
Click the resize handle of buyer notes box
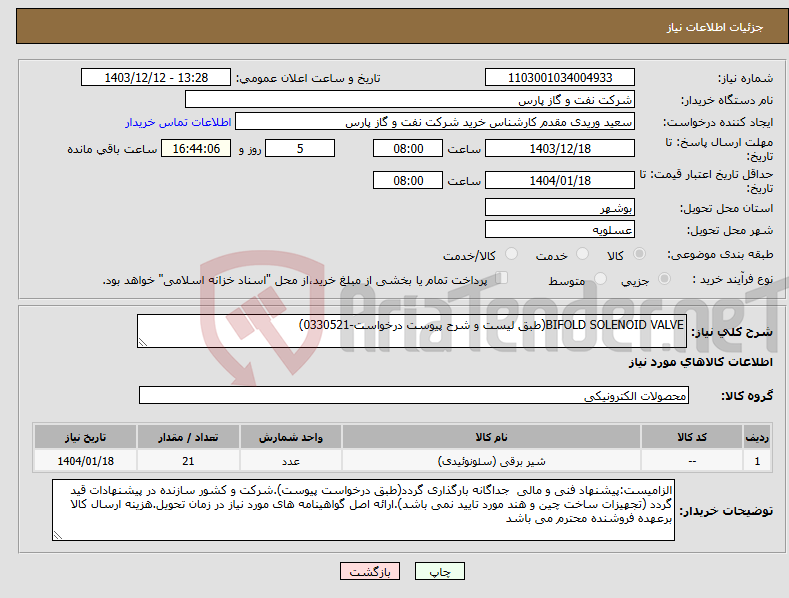click(x=58, y=536)
